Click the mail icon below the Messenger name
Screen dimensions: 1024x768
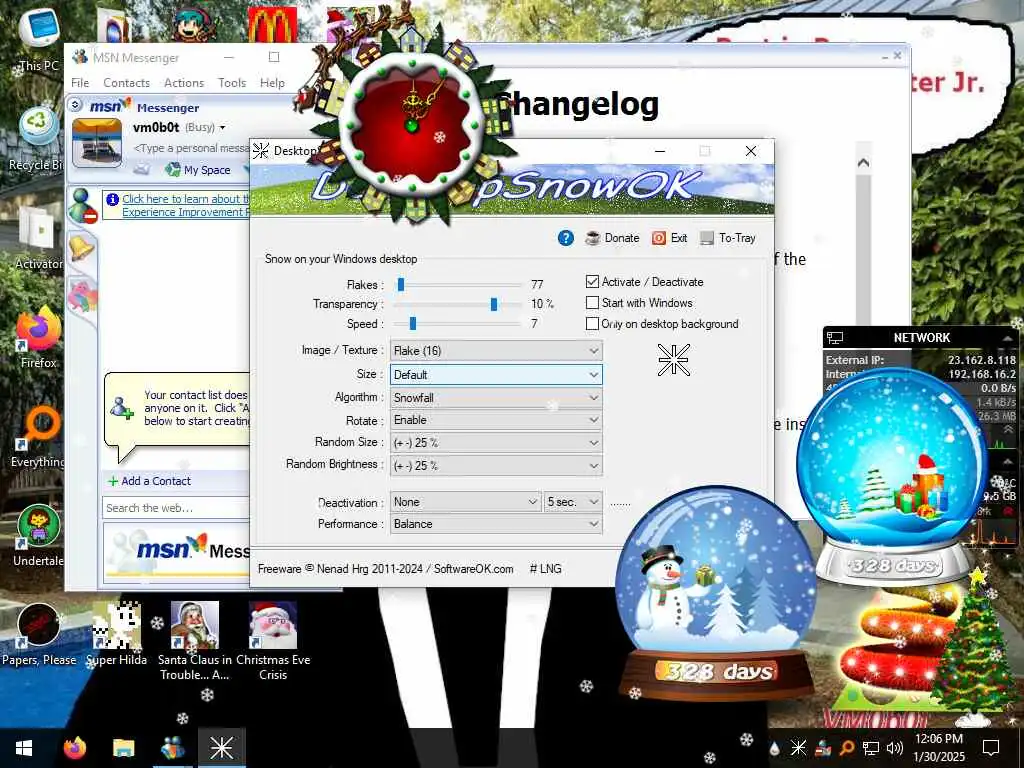[142, 170]
